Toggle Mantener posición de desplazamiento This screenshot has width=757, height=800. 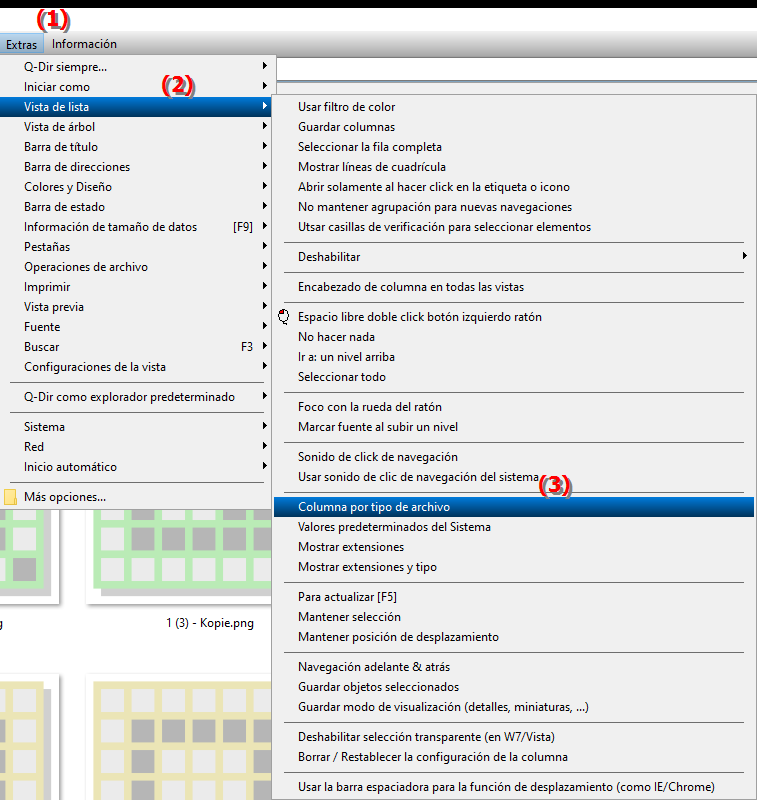coord(514,637)
